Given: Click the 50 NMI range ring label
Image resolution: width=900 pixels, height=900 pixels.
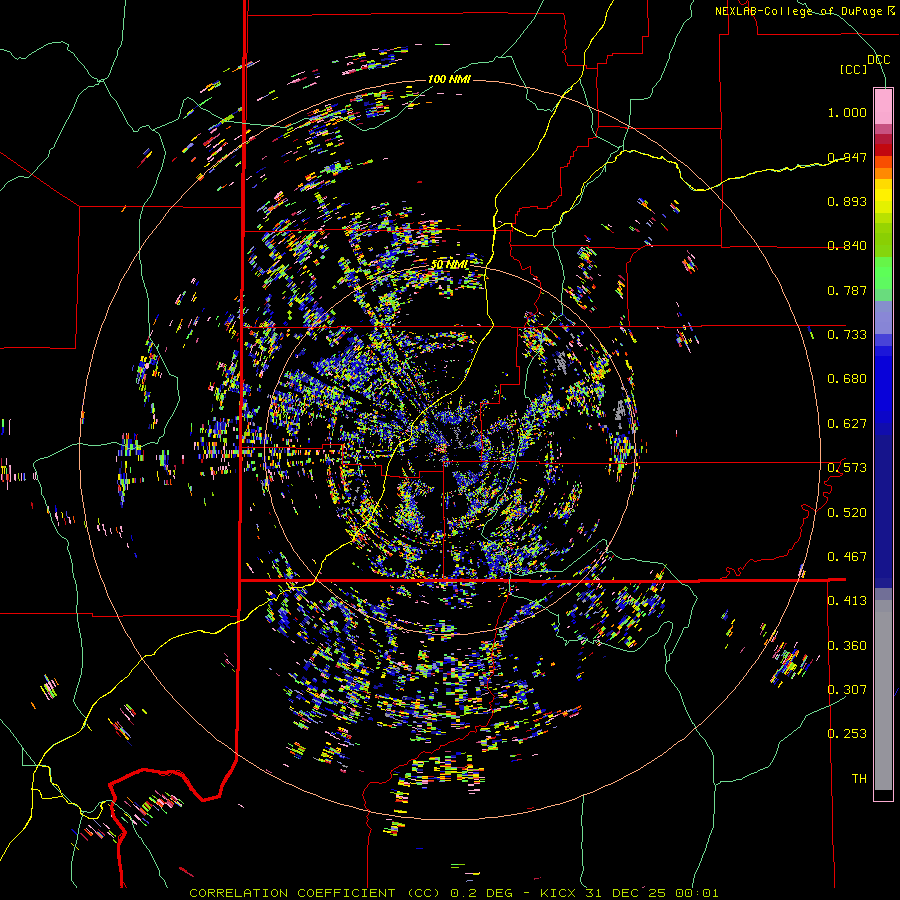Looking at the screenshot, I should pyautogui.click(x=449, y=265).
